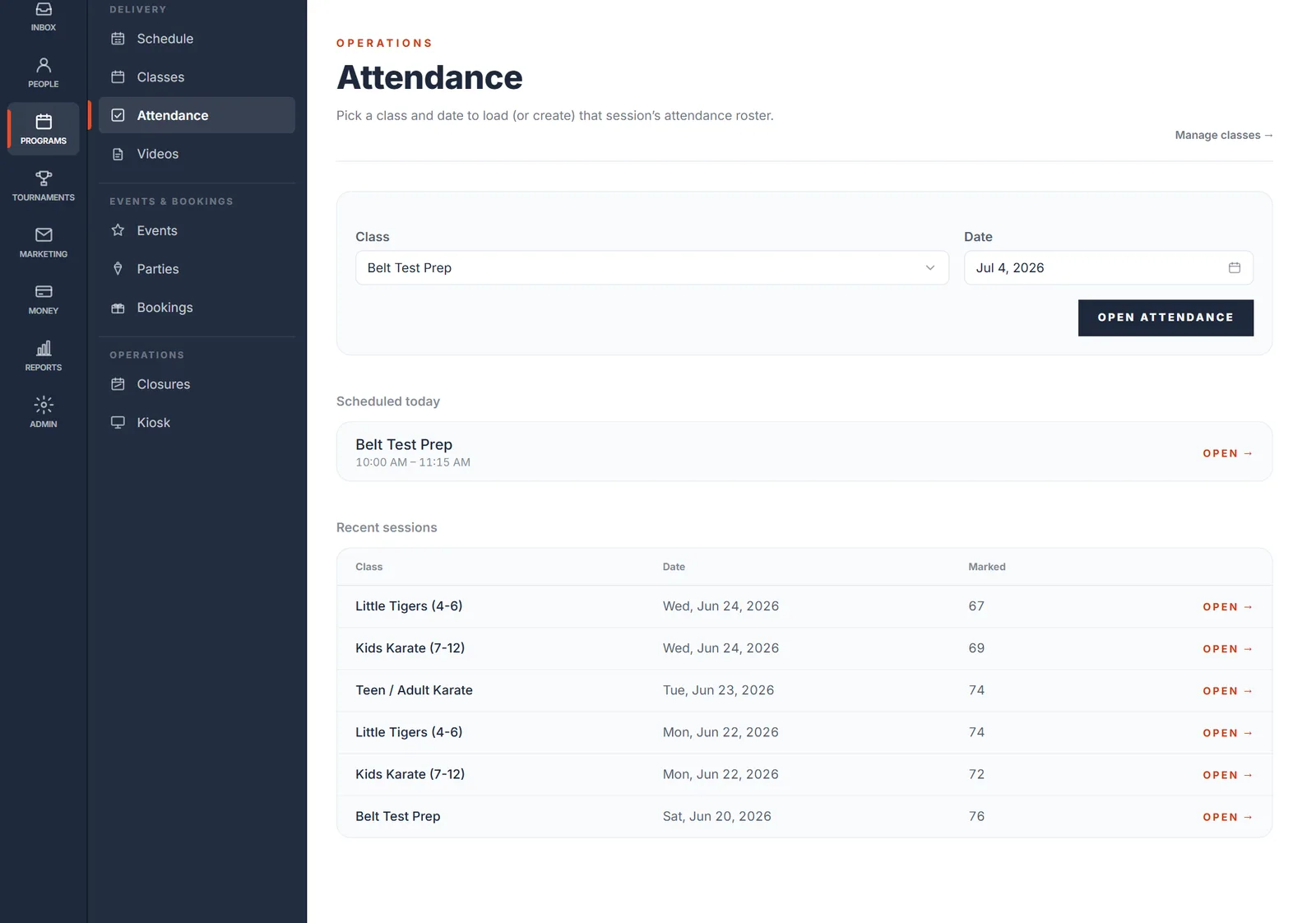Select the Programs calendar icon

44,122
